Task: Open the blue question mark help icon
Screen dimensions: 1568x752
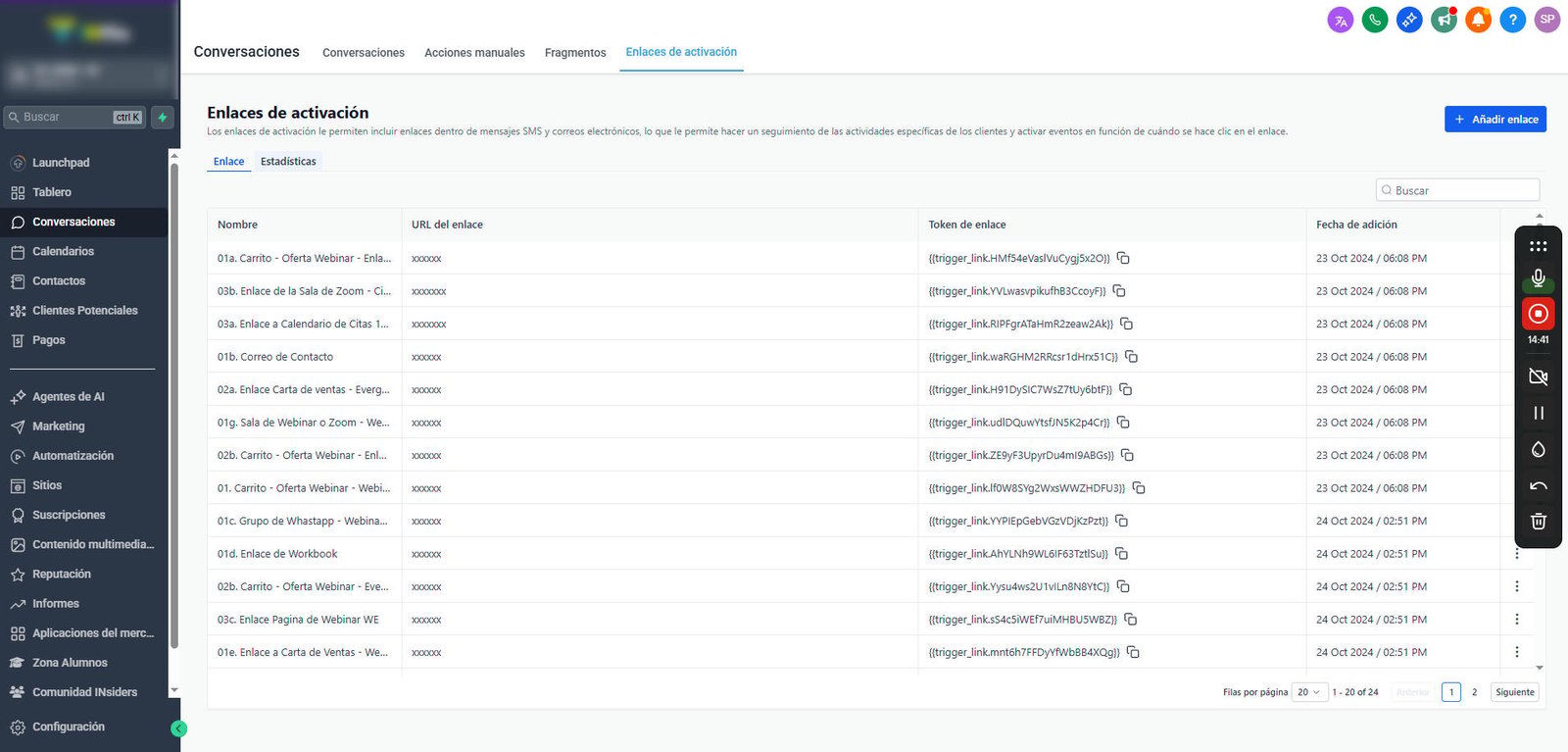Action: click(x=1513, y=20)
